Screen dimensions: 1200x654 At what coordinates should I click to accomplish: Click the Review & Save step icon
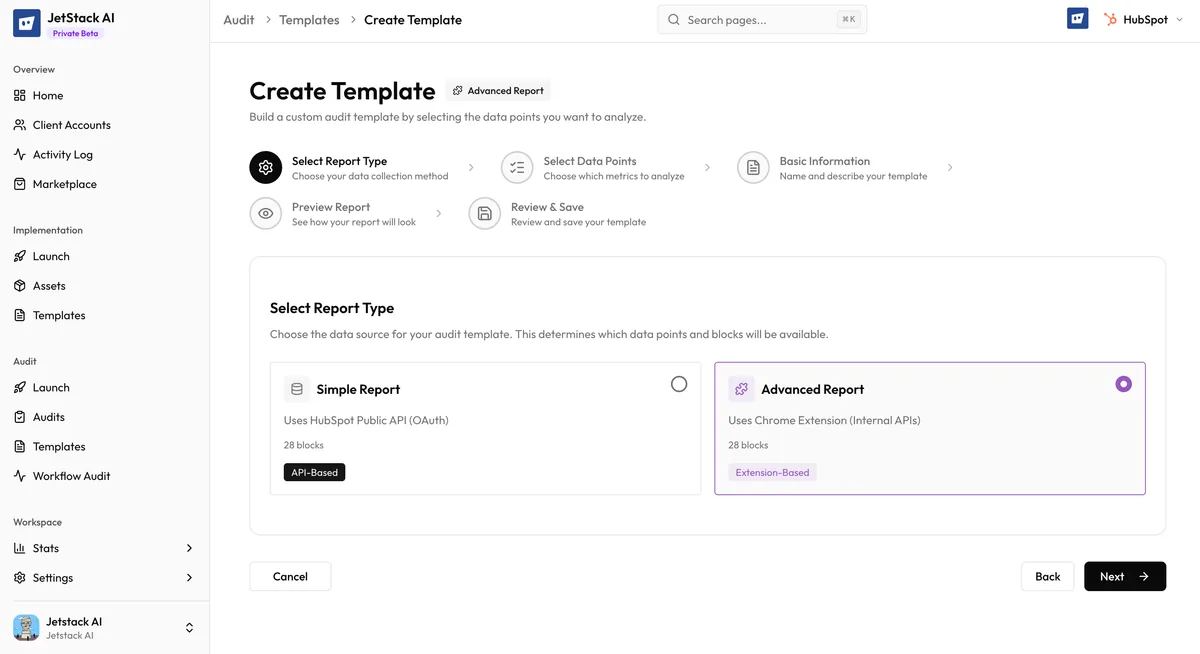pyautogui.click(x=484, y=212)
